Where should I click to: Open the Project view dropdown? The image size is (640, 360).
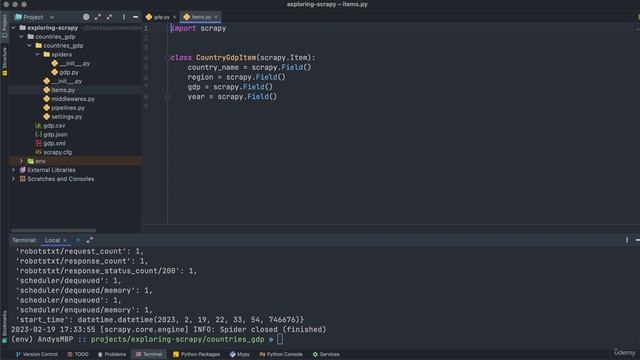34,17
